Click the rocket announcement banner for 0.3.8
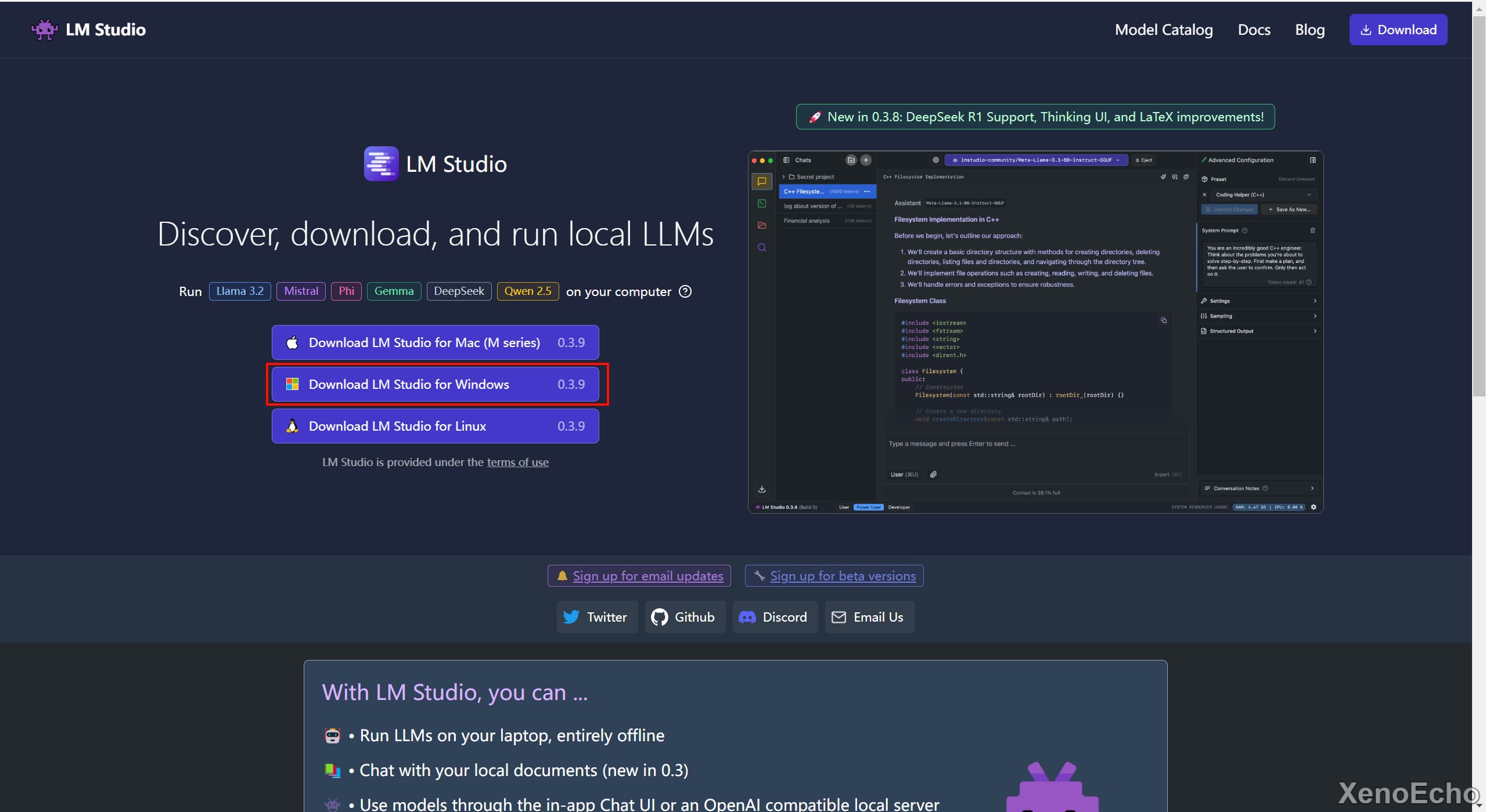This screenshot has width=1486, height=812. coord(1035,117)
